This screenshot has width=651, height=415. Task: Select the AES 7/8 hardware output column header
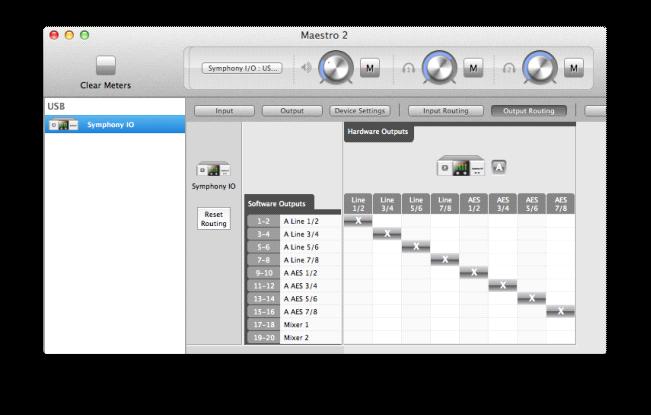tap(561, 204)
